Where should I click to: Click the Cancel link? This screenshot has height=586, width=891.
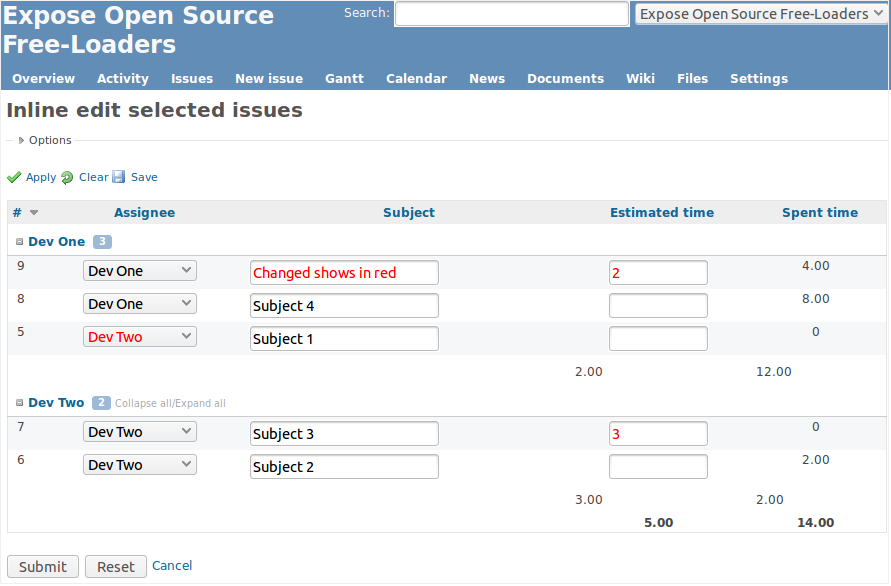pos(172,566)
